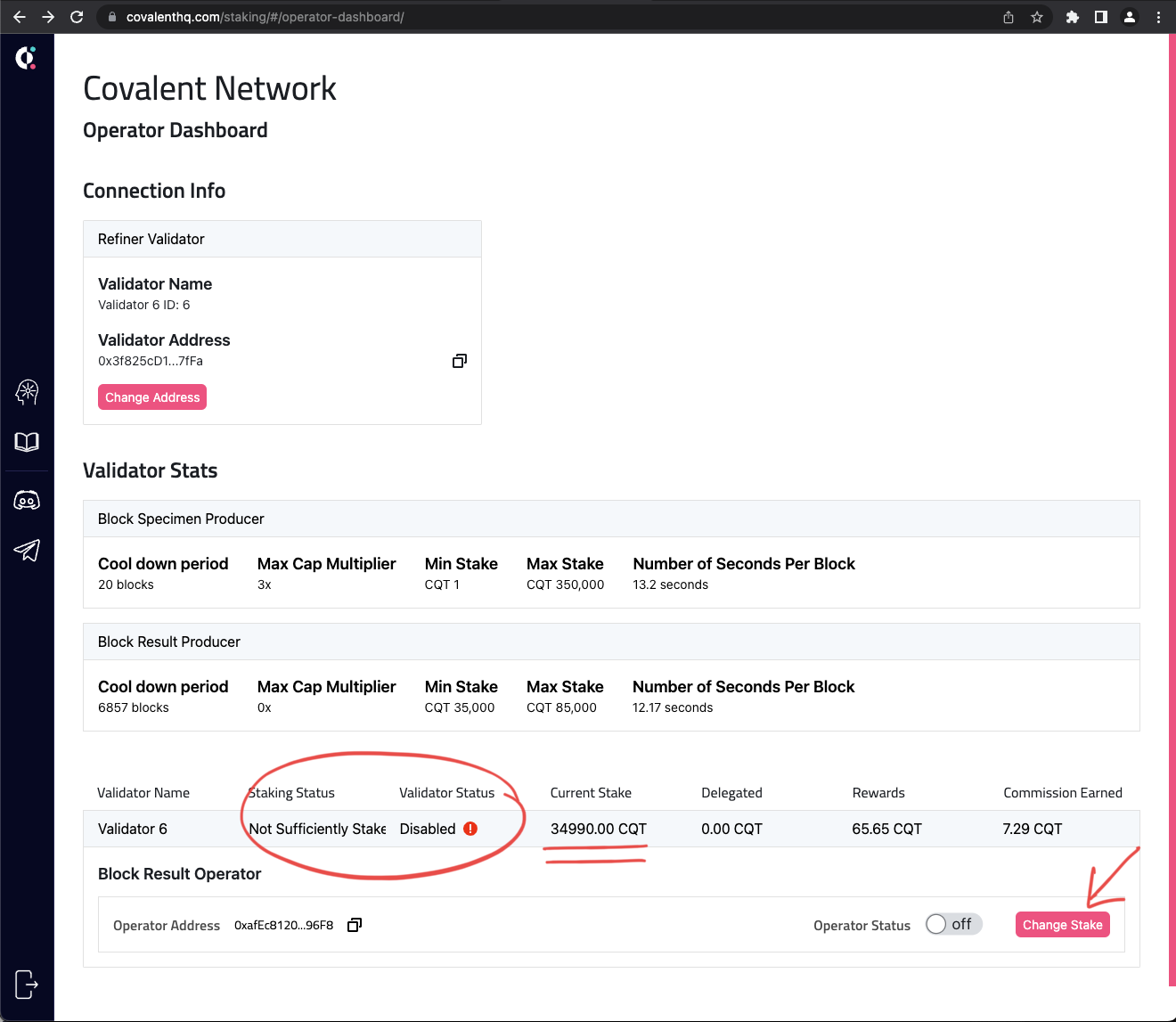Click the Change Stake button
Viewport: 1176px width, 1022px height.
tap(1062, 925)
